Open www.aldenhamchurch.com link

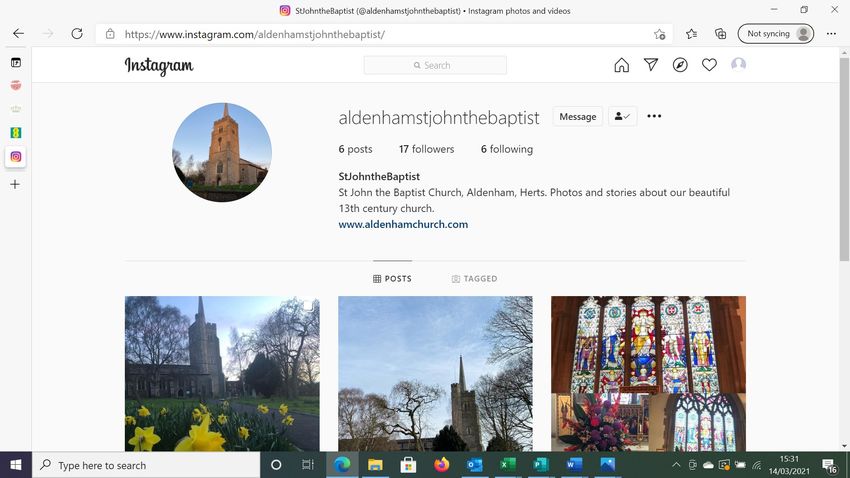coord(403,224)
